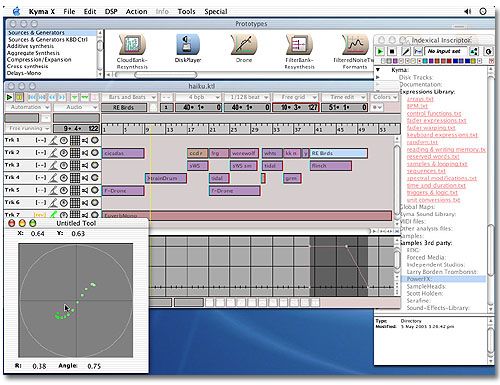Select the cicadas clip on Trk 2
Viewport: 500px width, 385px height.
123,153
